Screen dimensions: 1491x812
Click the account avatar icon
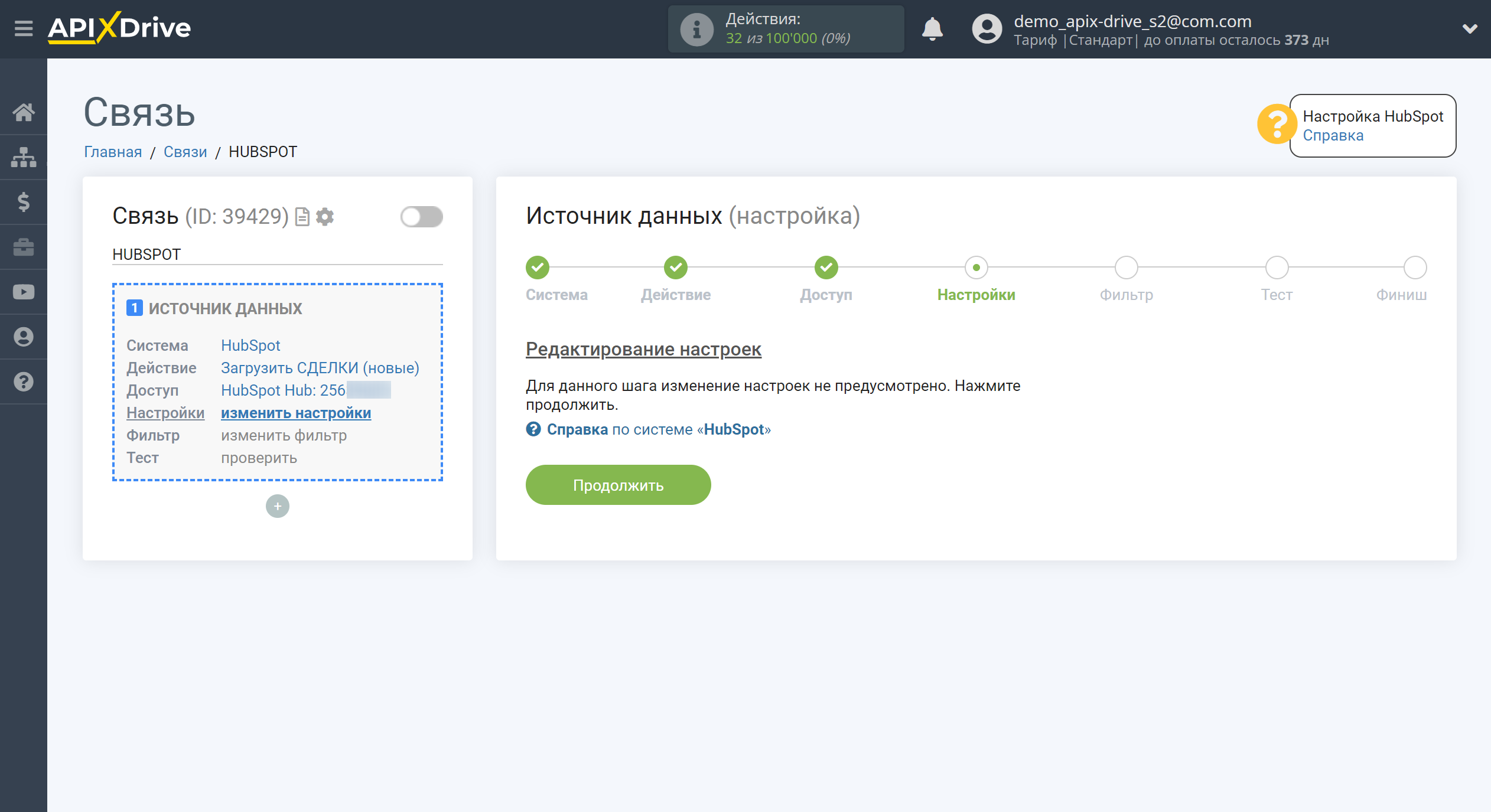(x=987, y=29)
